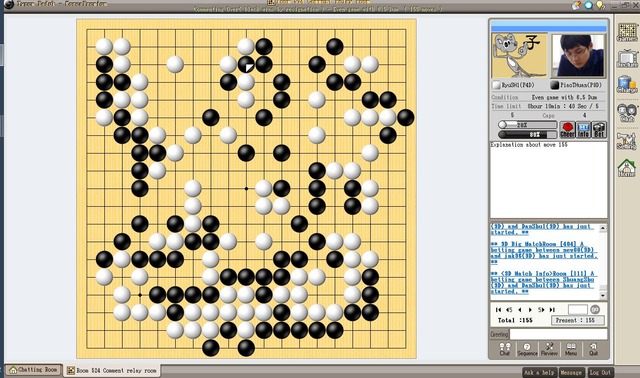Image resolution: width=640 pixels, height=378 pixels.
Task: Click the move number input field
Action: 578,309
